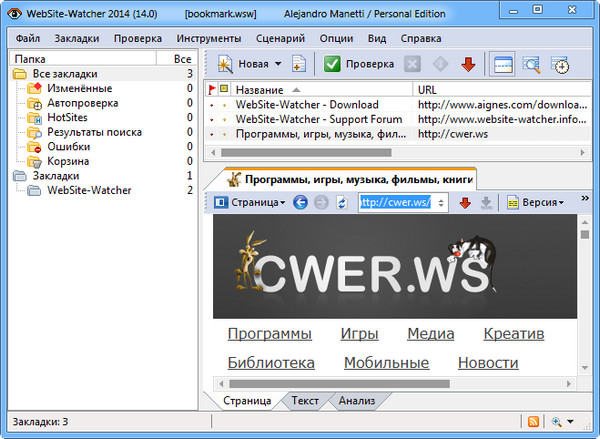Click the RSS feed icon in status bar

click(x=534, y=422)
